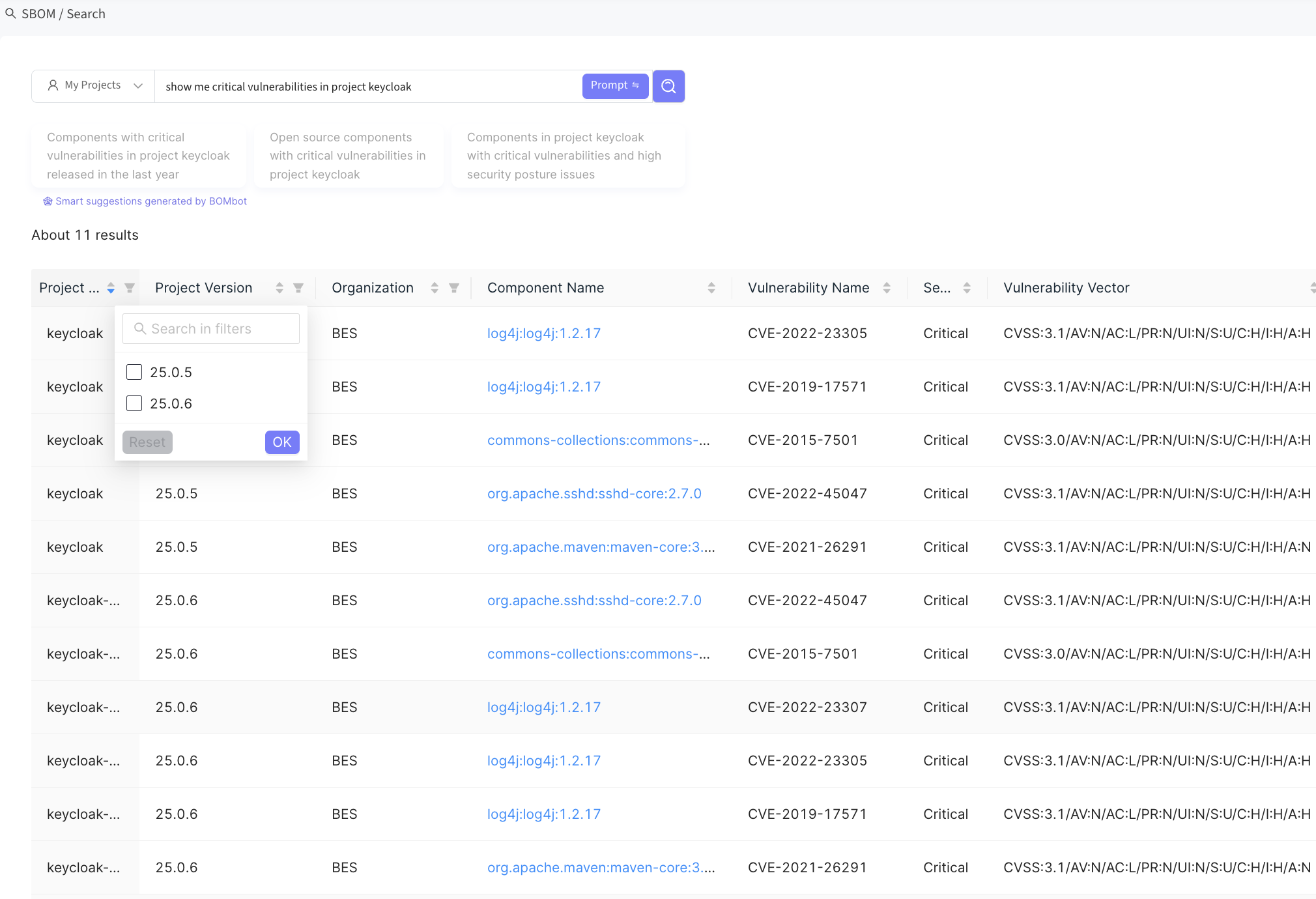This screenshot has height=899, width=1316.
Task: Open commons-collections link in a 25.0.6 row
Action: tap(599, 654)
